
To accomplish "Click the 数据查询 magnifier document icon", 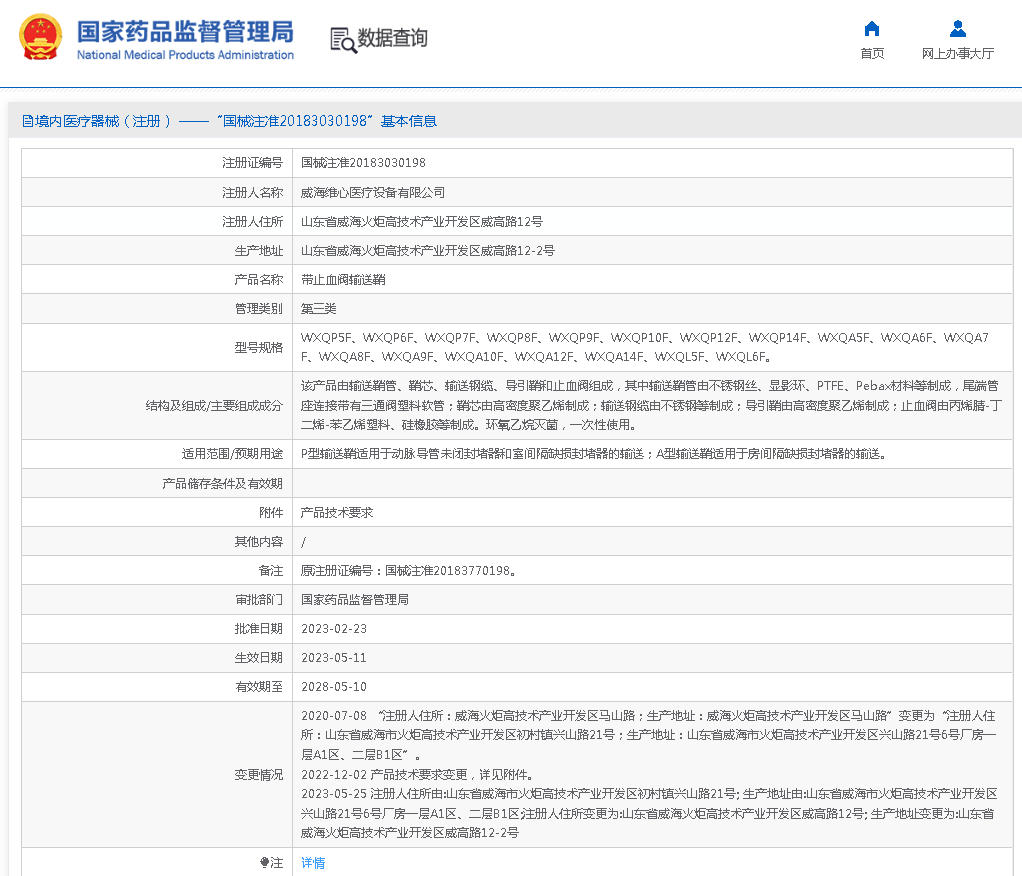I will [343, 40].
